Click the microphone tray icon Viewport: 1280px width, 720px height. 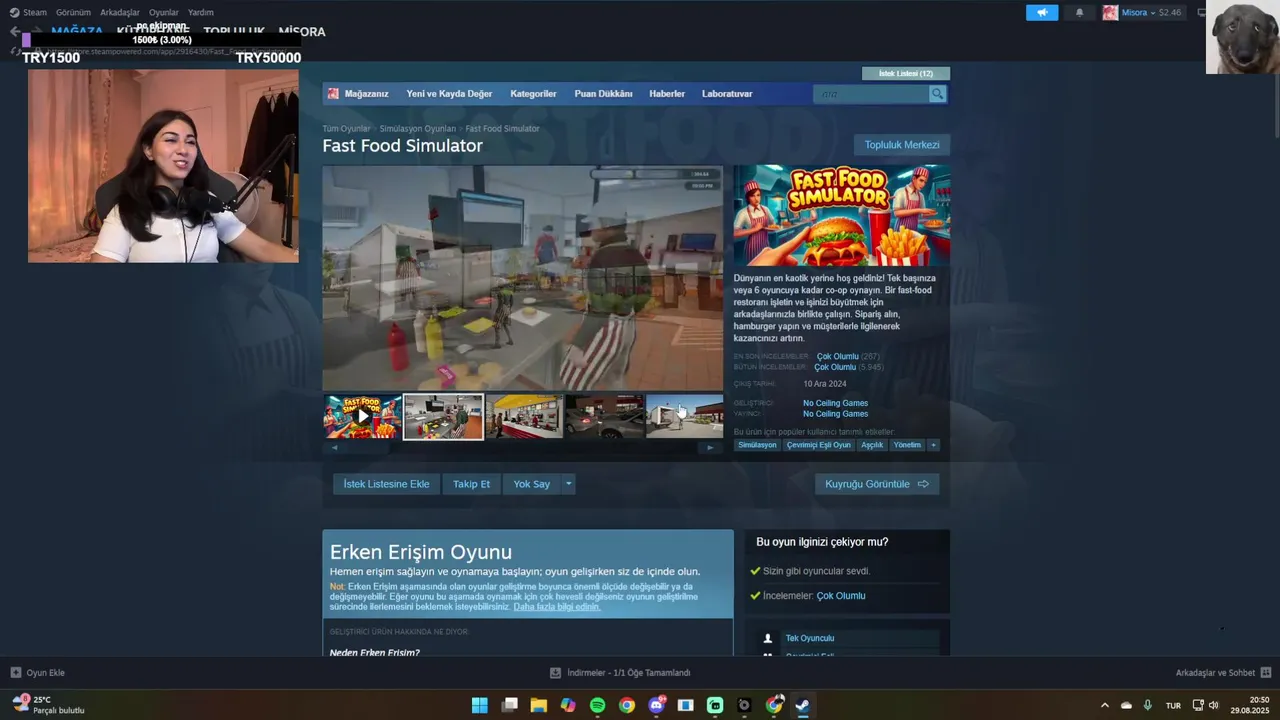pos(1148,705)
